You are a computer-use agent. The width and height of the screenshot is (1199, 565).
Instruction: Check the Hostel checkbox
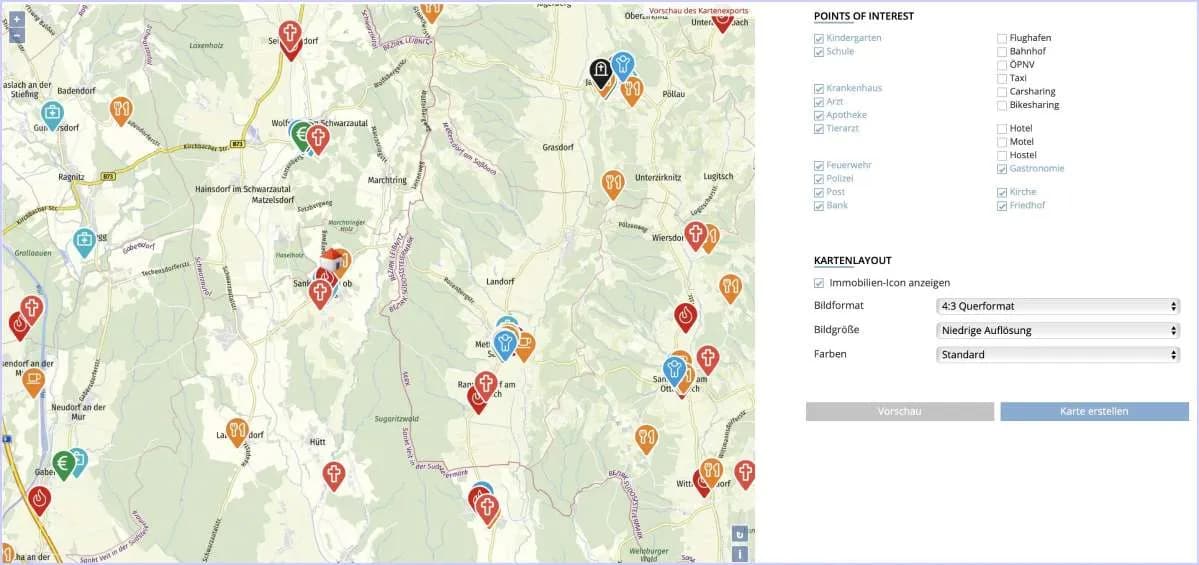(x=1002, y=155)
